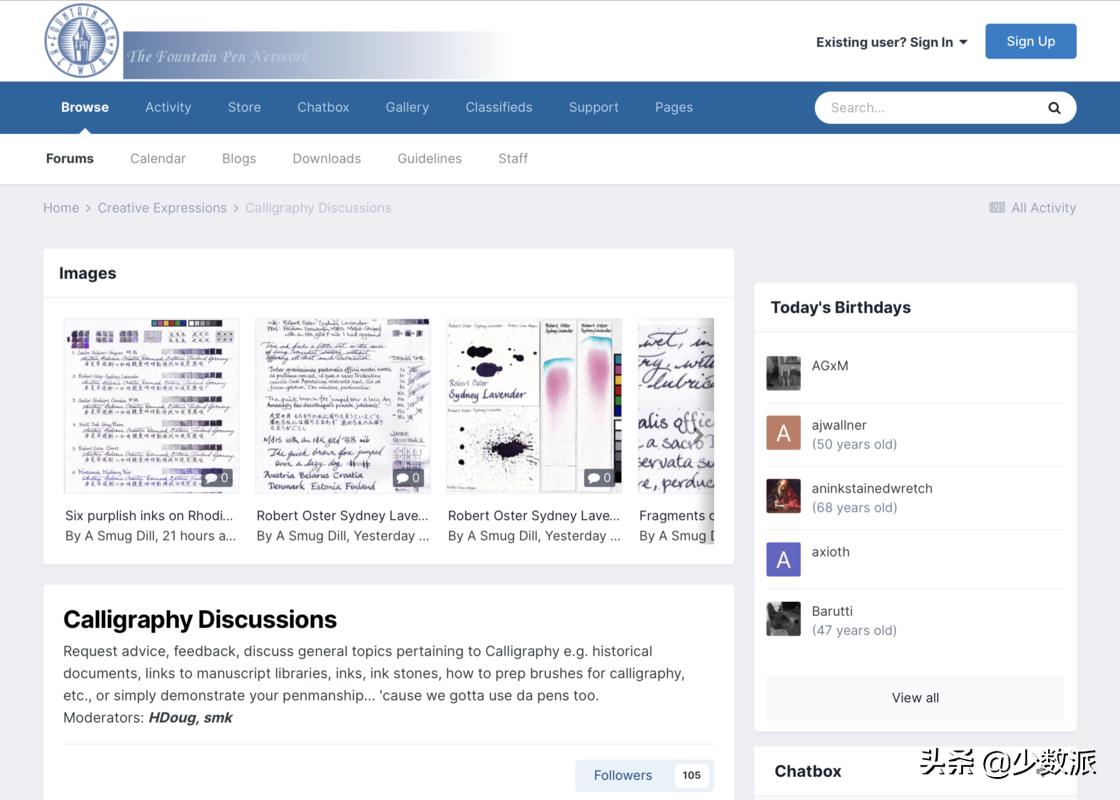Open AGxM's avatar in birthdays

pos(783,373)
